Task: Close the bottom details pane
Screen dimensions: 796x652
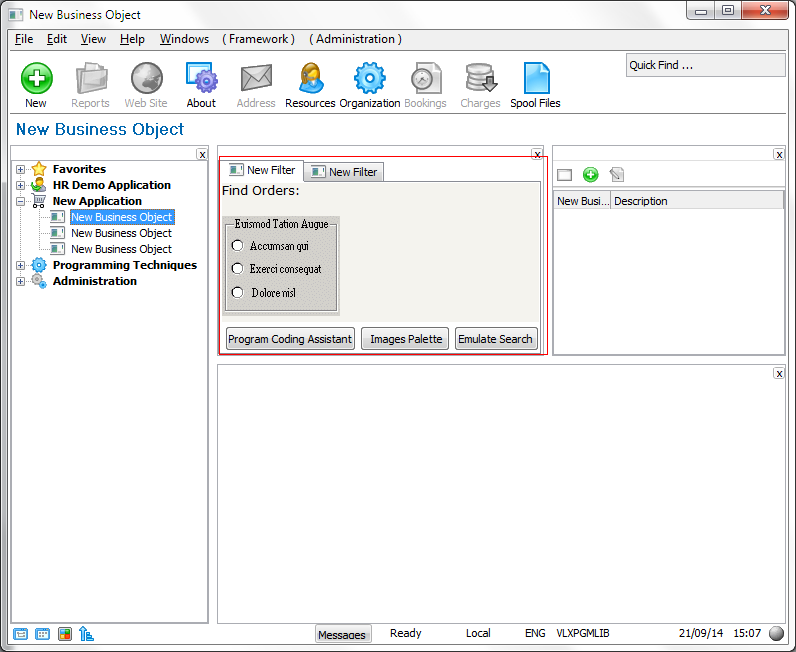Action: [779, 374]
